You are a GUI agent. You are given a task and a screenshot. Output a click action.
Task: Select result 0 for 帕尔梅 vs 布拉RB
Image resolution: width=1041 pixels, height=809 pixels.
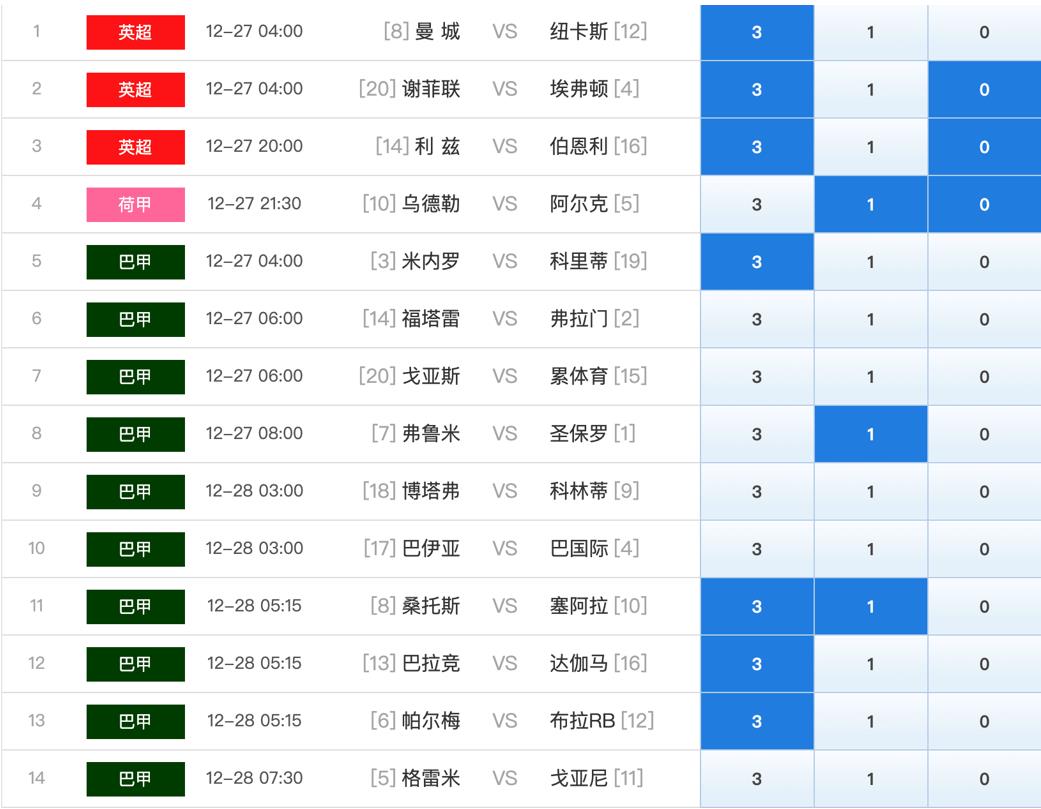985,721
